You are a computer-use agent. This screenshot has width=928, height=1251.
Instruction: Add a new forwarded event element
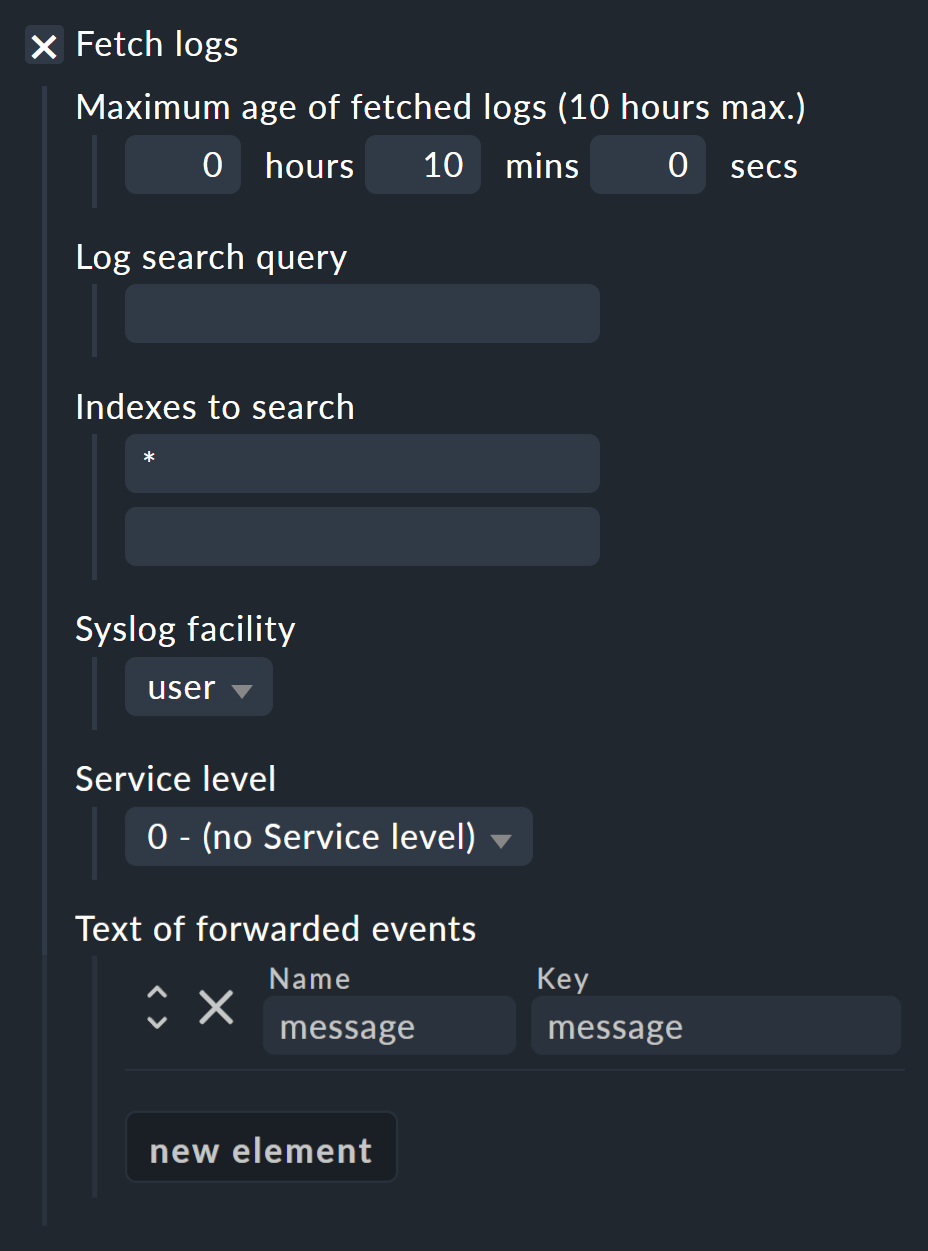click(260, 1147)
